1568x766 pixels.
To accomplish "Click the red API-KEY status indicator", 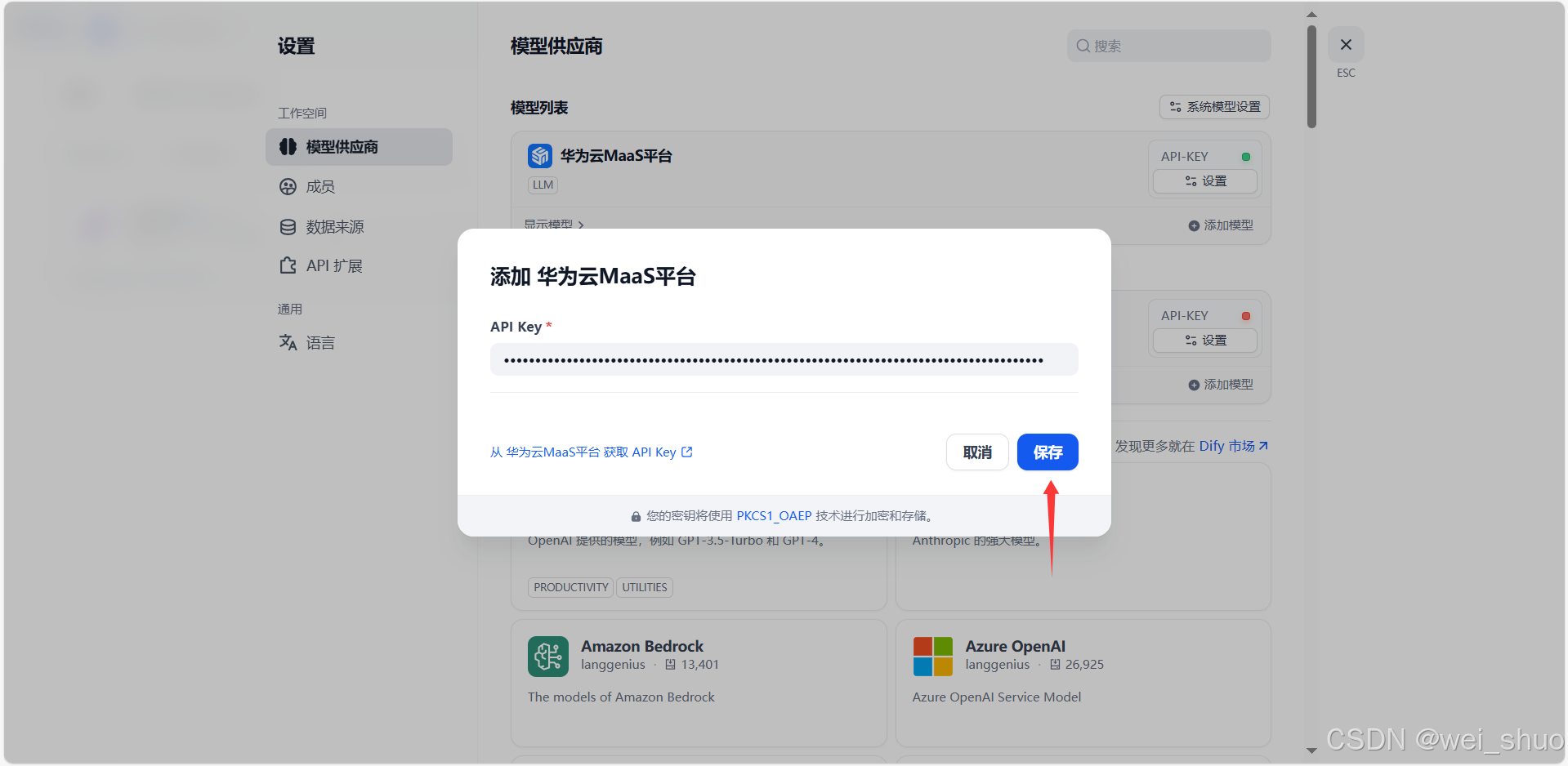I will tap(1246, 314).
